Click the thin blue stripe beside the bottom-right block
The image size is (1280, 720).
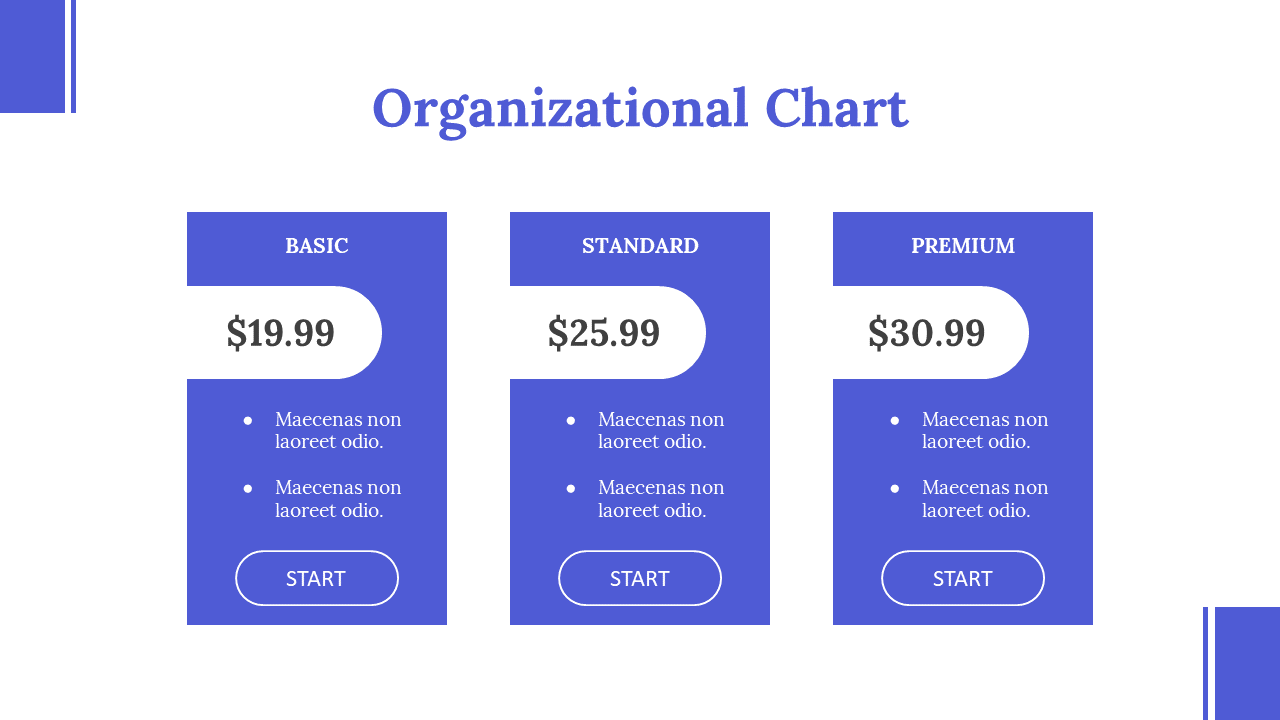[x=1205, y=663]
